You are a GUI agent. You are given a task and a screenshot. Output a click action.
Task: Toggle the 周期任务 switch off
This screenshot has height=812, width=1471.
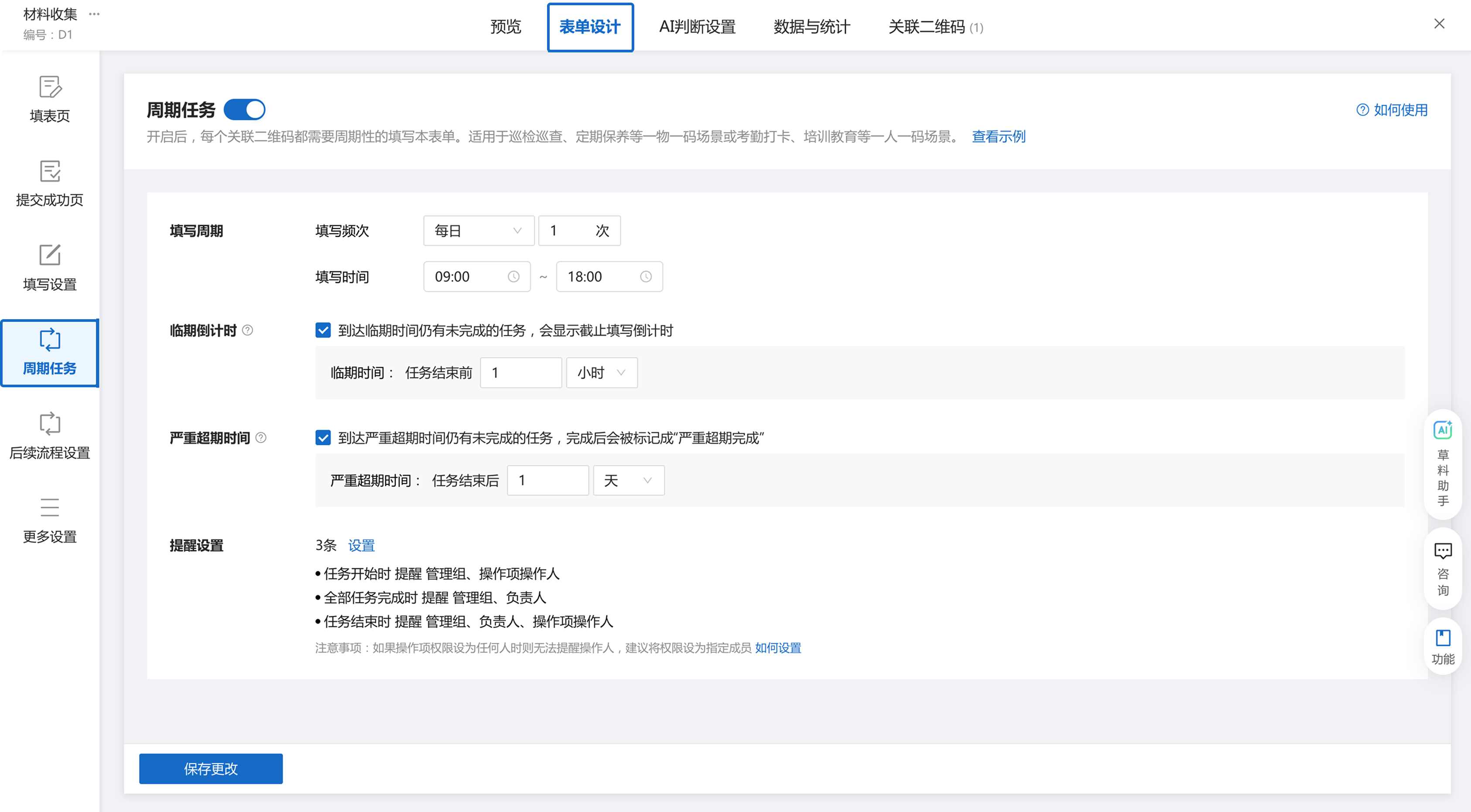[x=244, y=109]
